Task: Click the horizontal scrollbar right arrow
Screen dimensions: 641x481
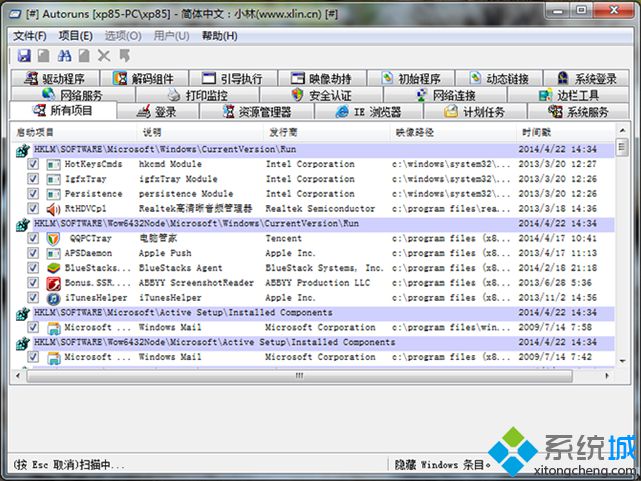Action: tap(607, 375)
